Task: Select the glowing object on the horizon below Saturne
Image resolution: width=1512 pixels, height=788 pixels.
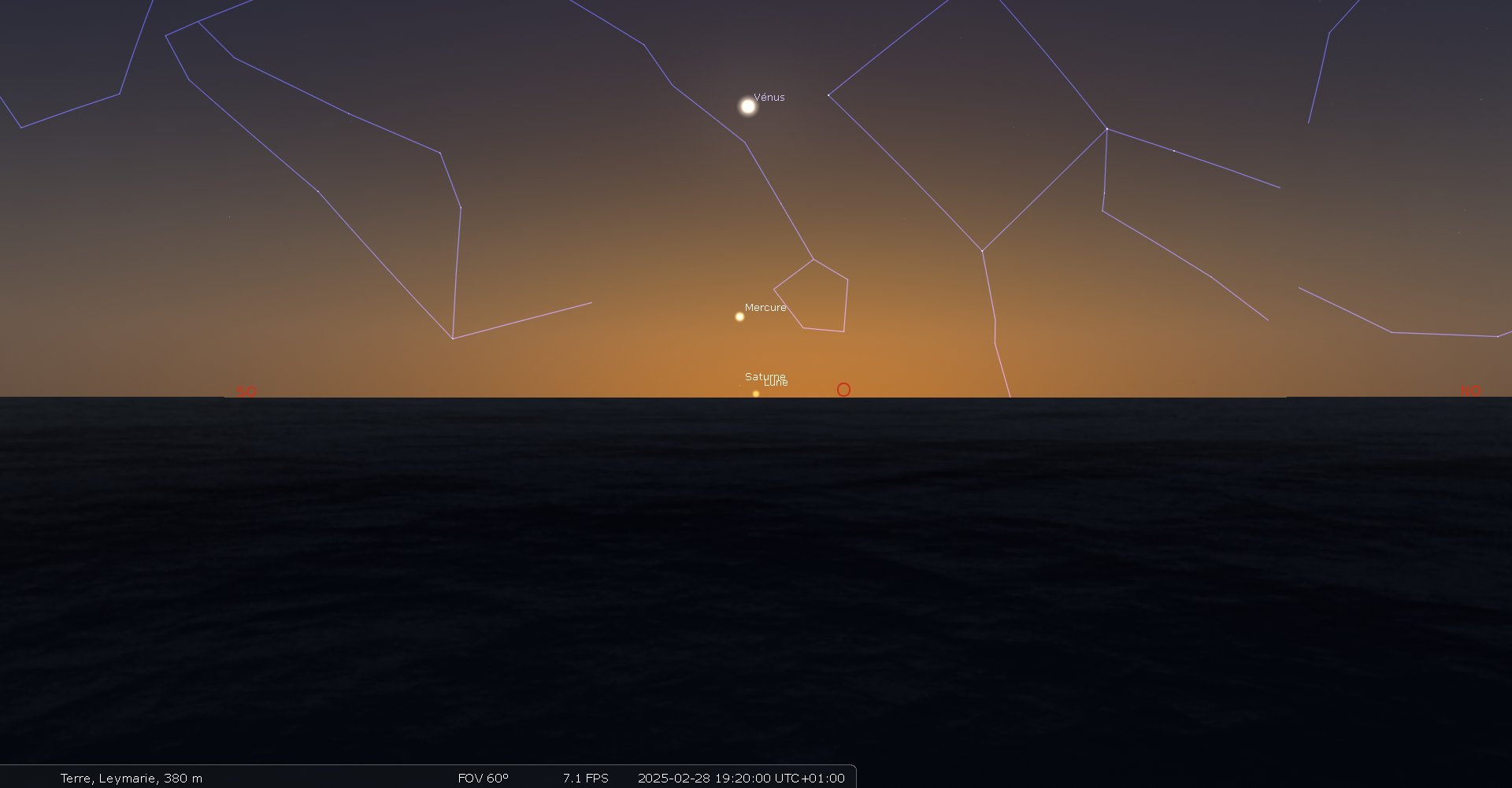Action: (756, 394)
